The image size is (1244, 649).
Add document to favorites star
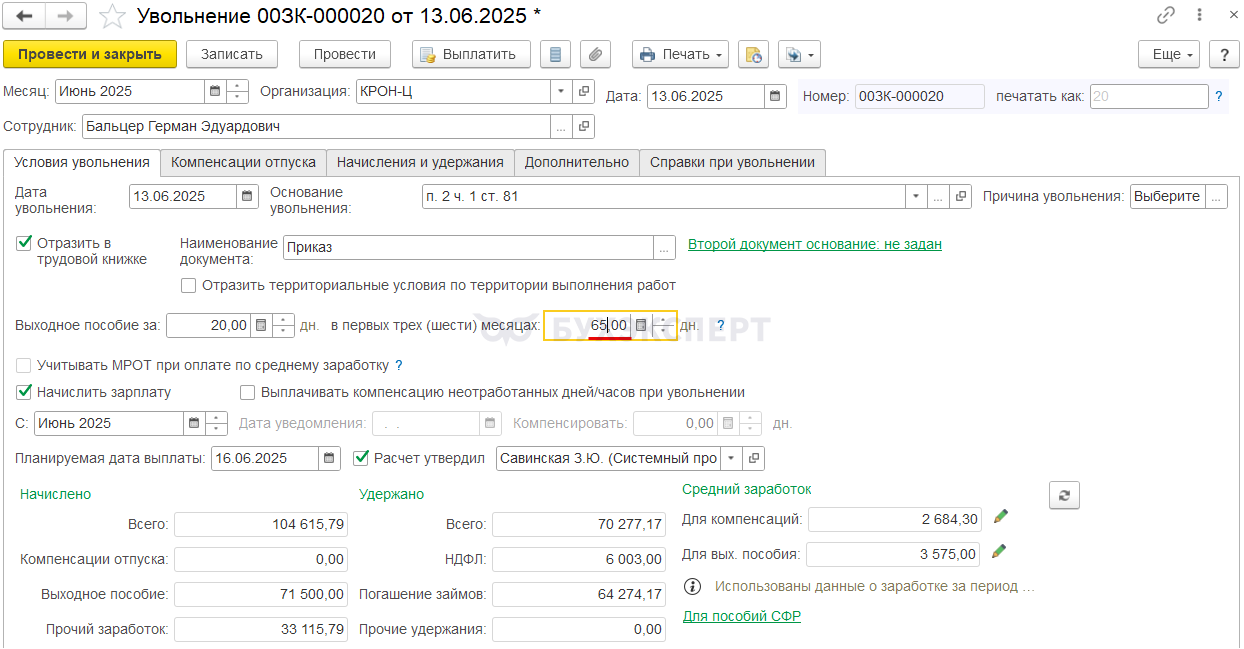(x=113, y=16)
